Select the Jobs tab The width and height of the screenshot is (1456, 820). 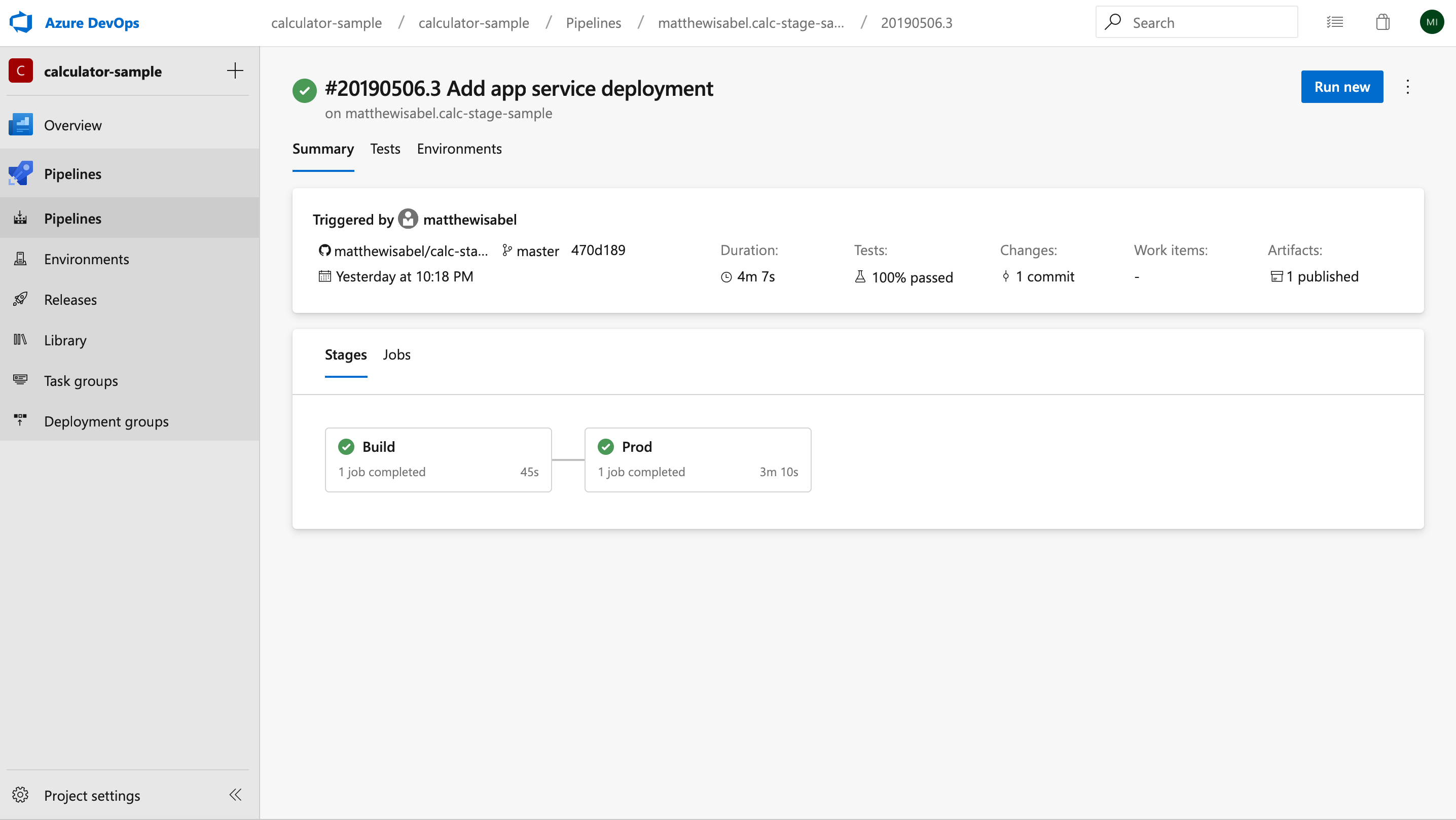coord(397,354)
